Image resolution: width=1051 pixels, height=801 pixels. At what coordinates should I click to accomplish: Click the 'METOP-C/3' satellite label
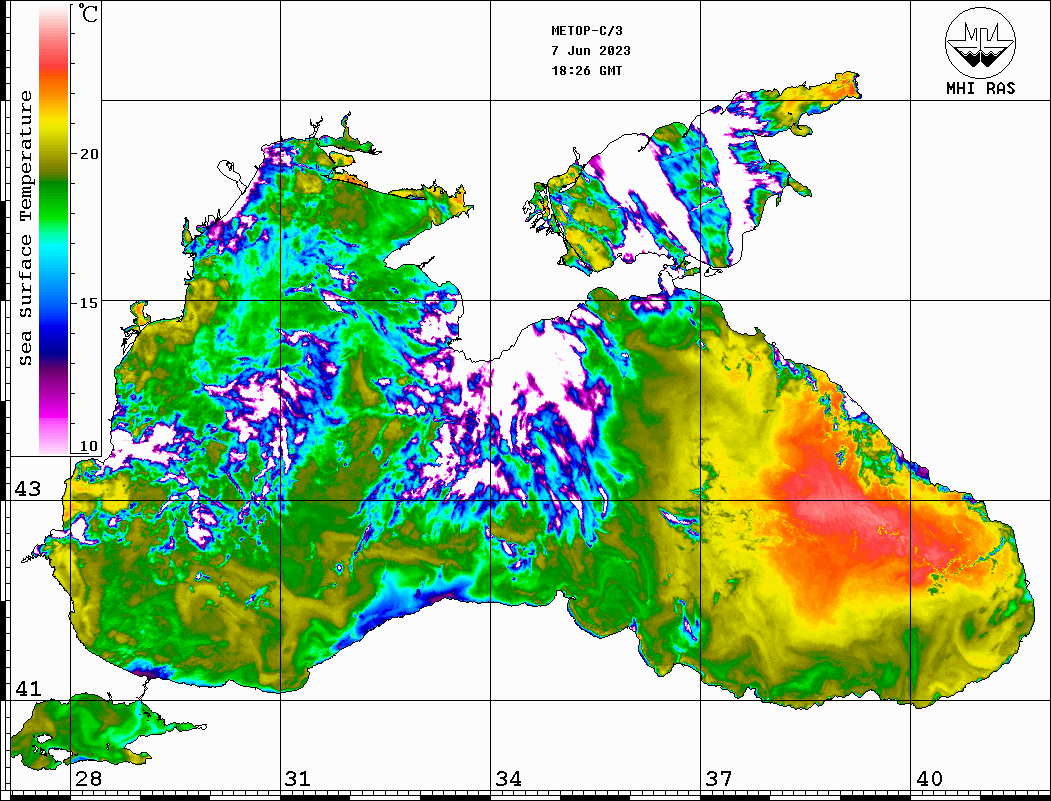(587, 31)
